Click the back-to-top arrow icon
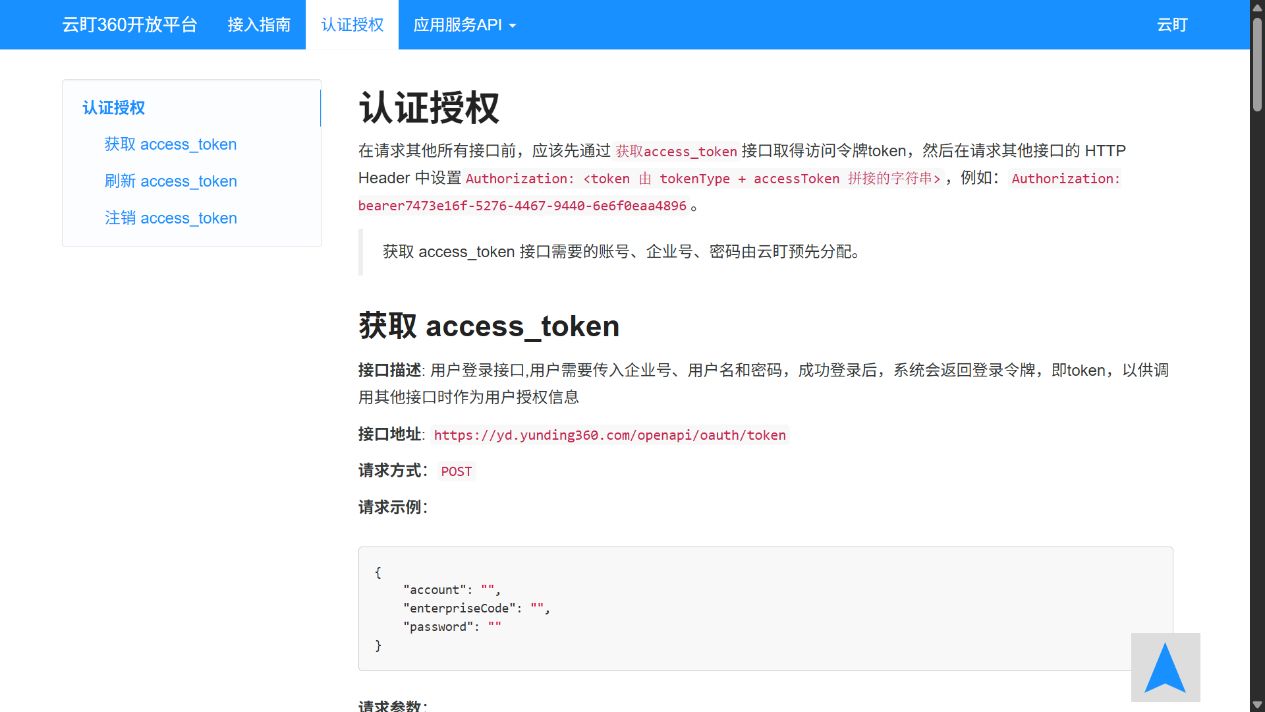 tap(1165, 667)
